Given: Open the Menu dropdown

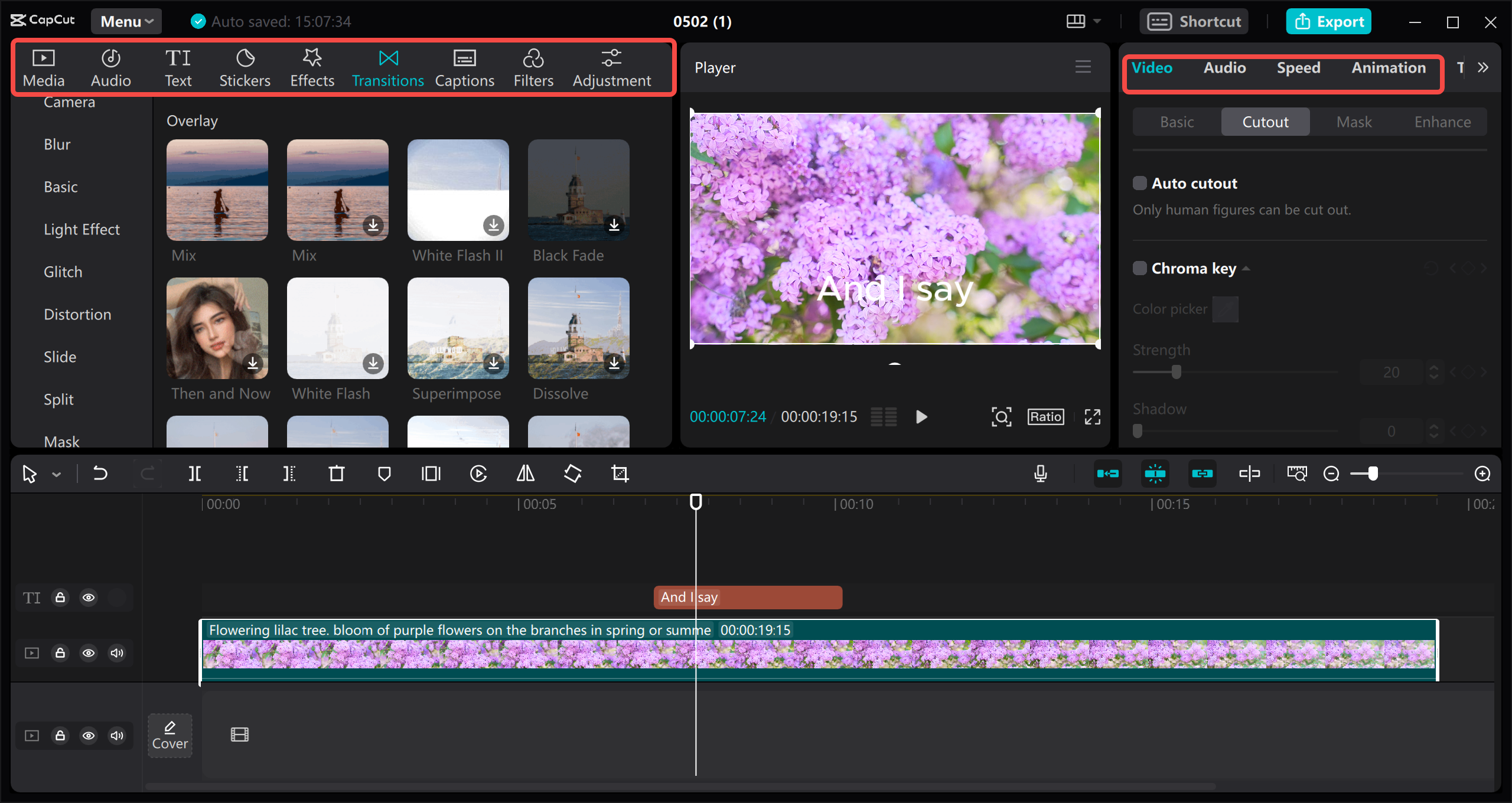Looking at the screenshot, I should click(x=126, y=21).
